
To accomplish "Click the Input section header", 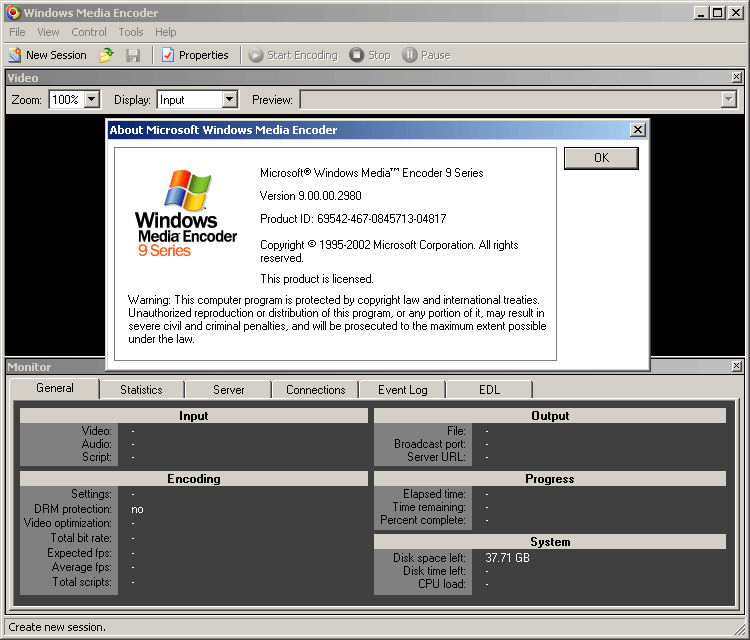I will click(194, 416).
